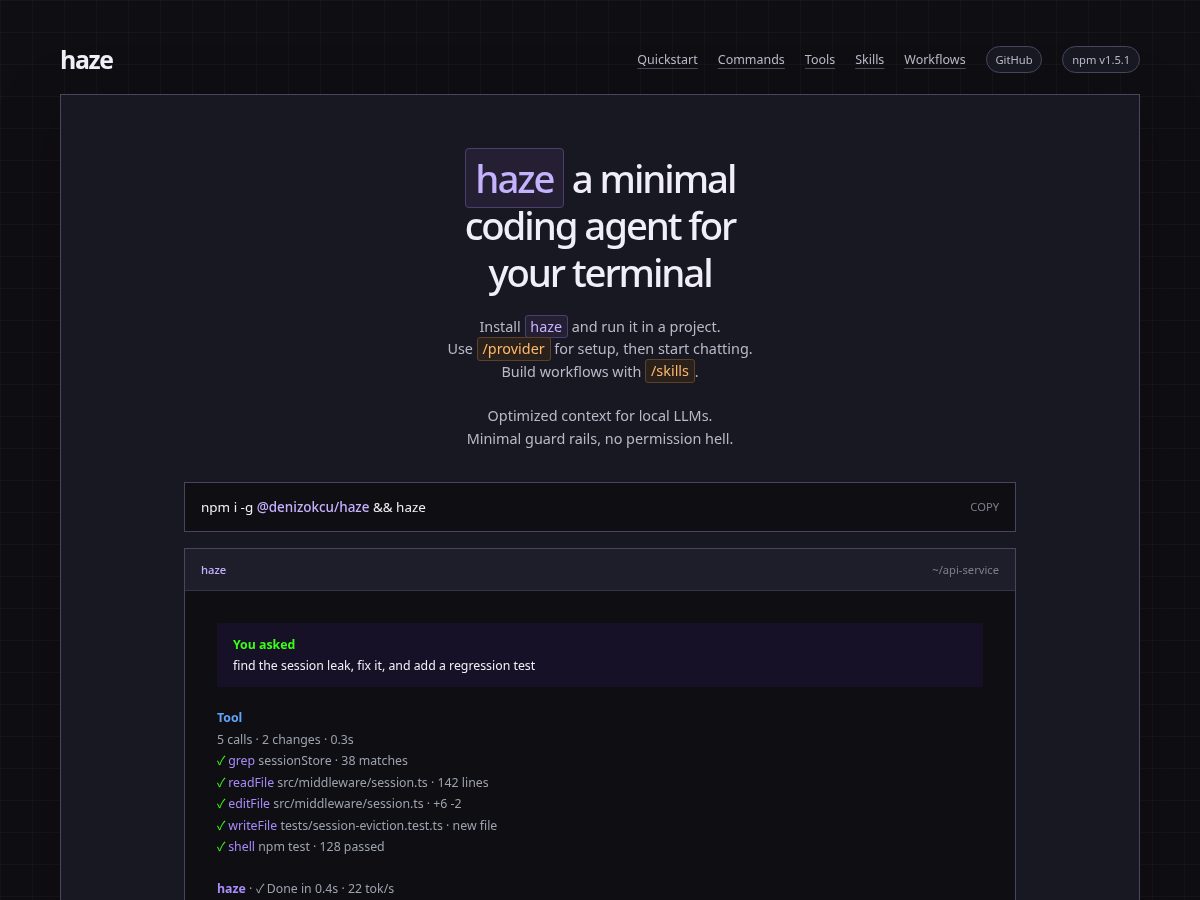This screenshot has width=1200, height=900.
Task: Open the GitHub button
Action: pos(1014,60)
